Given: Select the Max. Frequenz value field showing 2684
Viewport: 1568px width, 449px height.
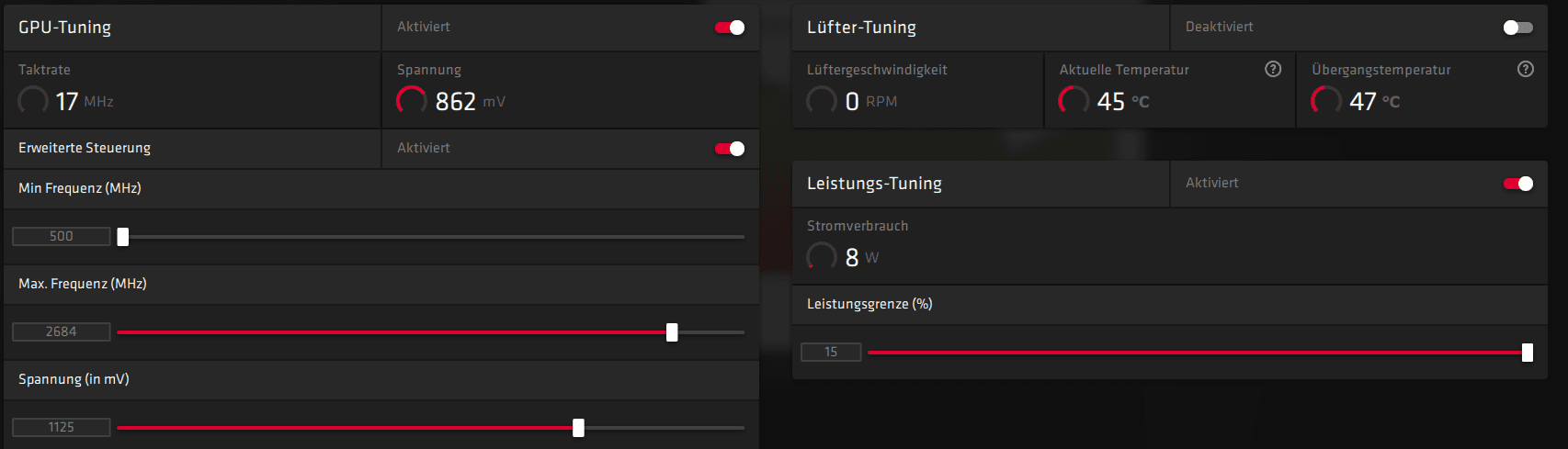Looking at the screenshot, I should pyautogui.click(x=62, y=332).
